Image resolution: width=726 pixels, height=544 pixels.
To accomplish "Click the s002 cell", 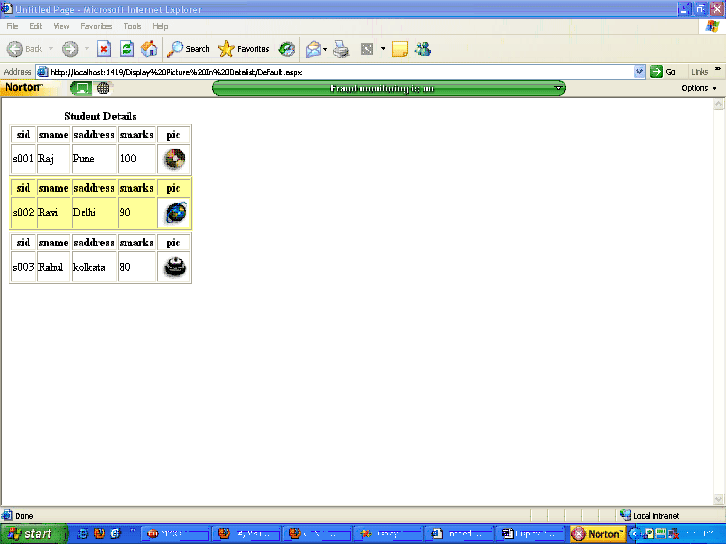I will 23,213.
